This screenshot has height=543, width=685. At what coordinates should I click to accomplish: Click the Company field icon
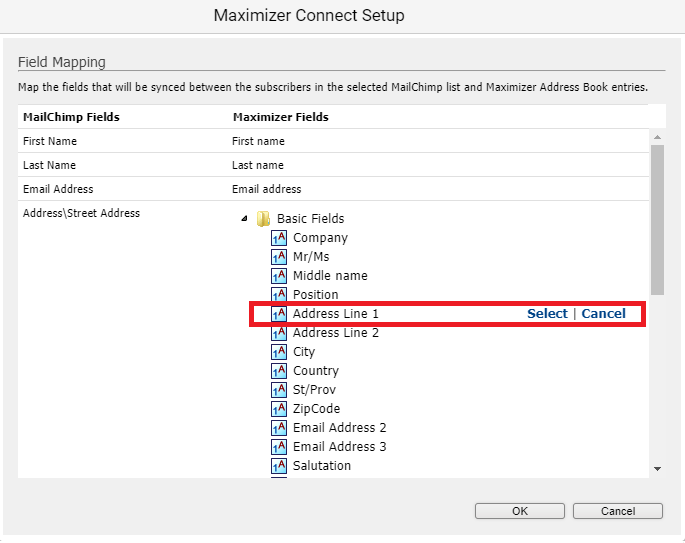pyautogui.click(x=279, y=238)
